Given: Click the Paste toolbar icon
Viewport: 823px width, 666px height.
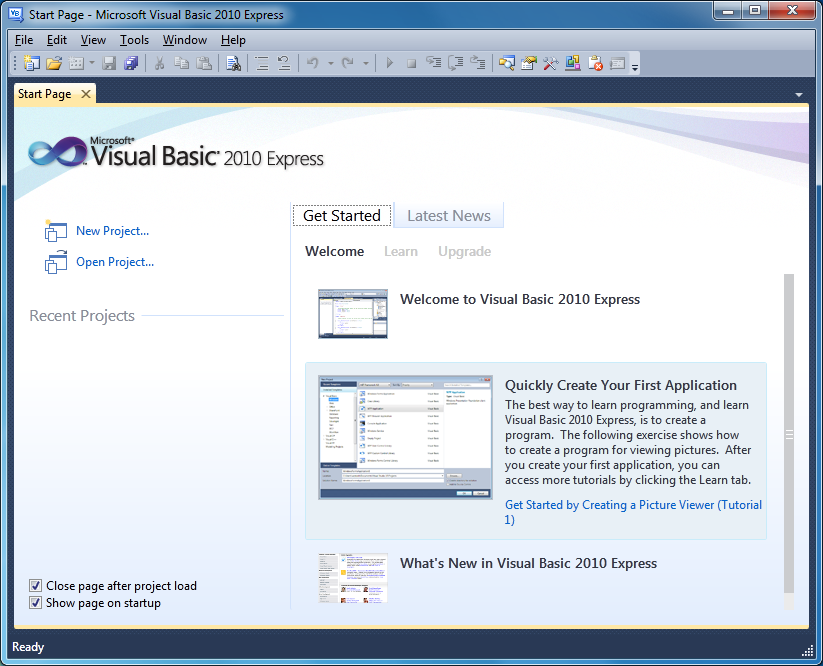Looking at the screenshot, I should point(205,62).
